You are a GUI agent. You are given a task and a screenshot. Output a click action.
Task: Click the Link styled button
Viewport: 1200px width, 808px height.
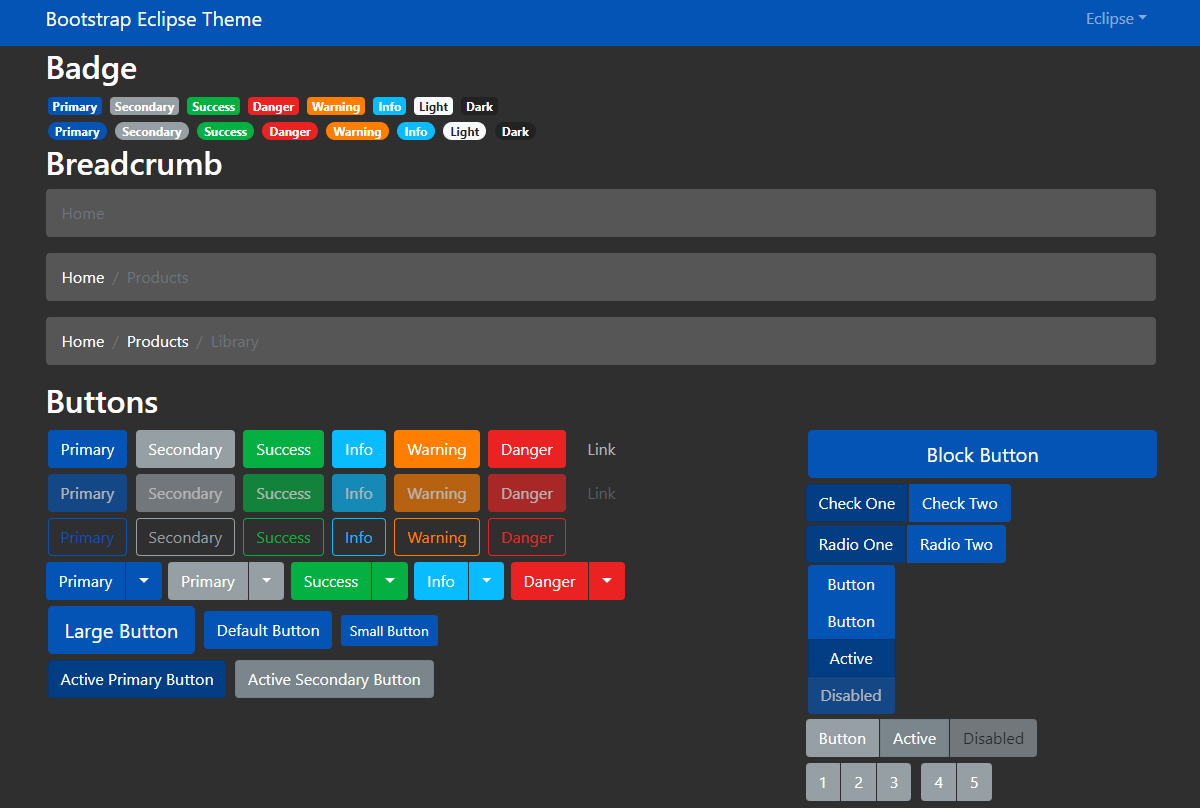coord(601,449)
